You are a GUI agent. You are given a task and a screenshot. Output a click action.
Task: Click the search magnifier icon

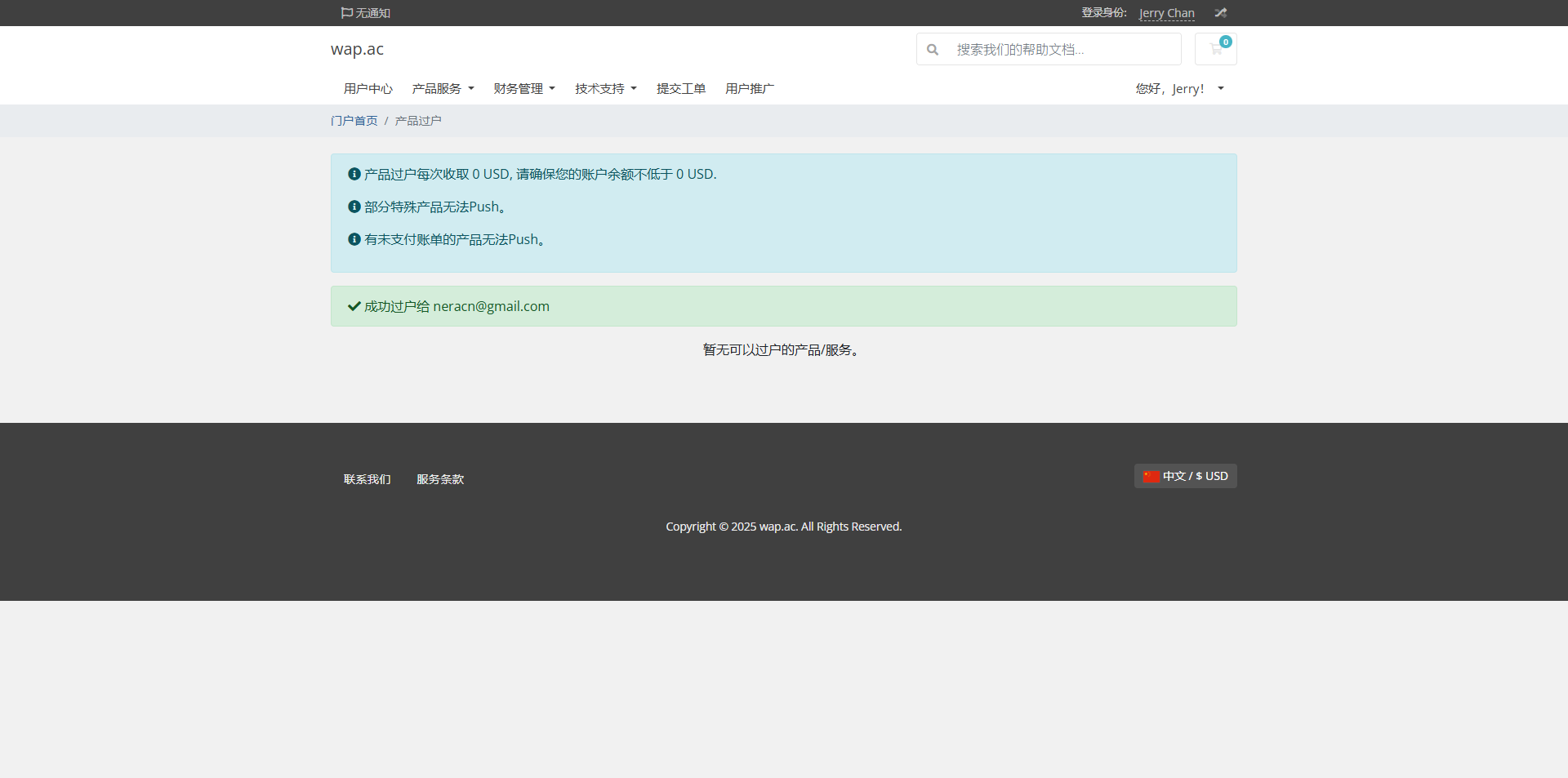[x=933, y=50]
